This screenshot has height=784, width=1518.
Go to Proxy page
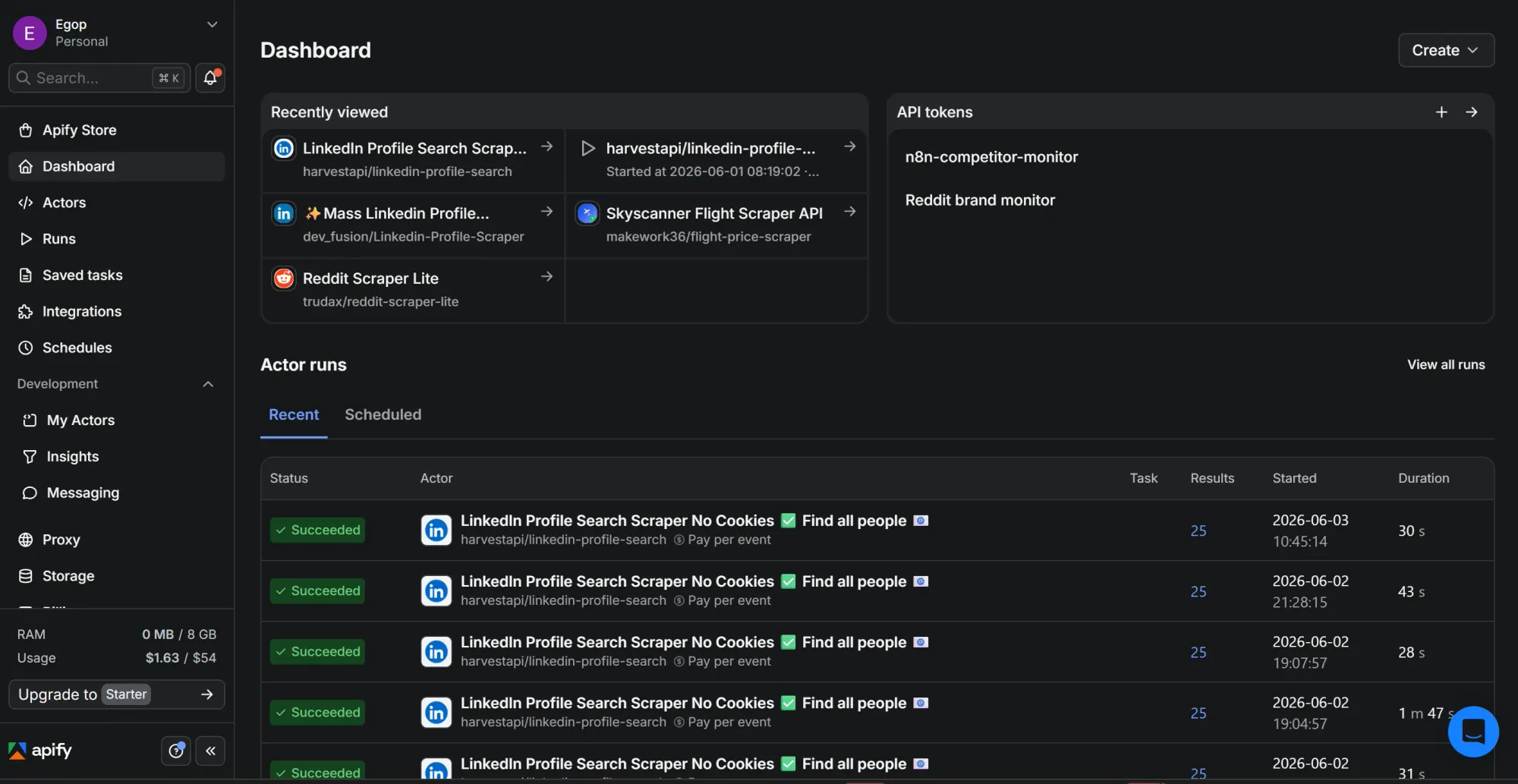point(117,540)
